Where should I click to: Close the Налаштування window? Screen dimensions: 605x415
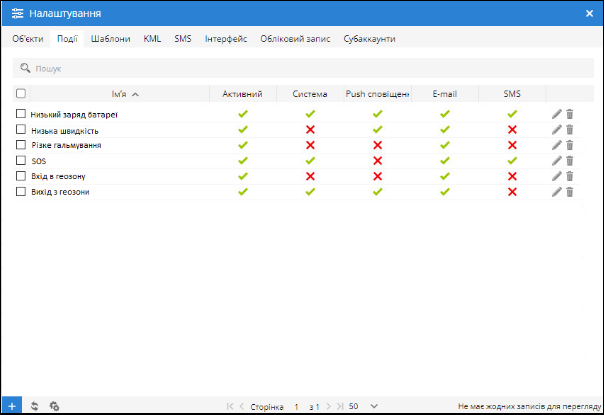click(x=589, y=13)
